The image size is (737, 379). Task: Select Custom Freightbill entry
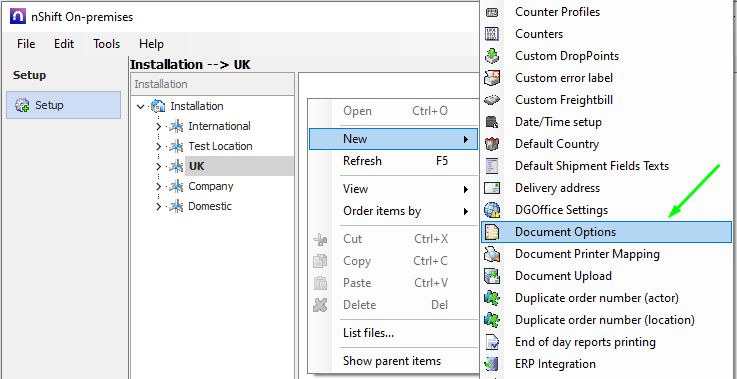606,100
